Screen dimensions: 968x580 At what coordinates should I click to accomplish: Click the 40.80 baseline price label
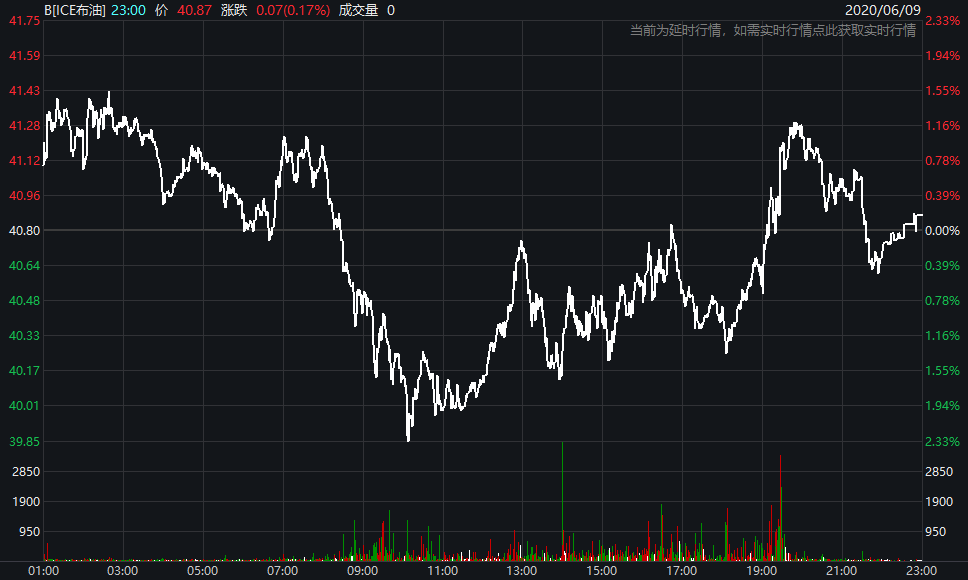22,230
